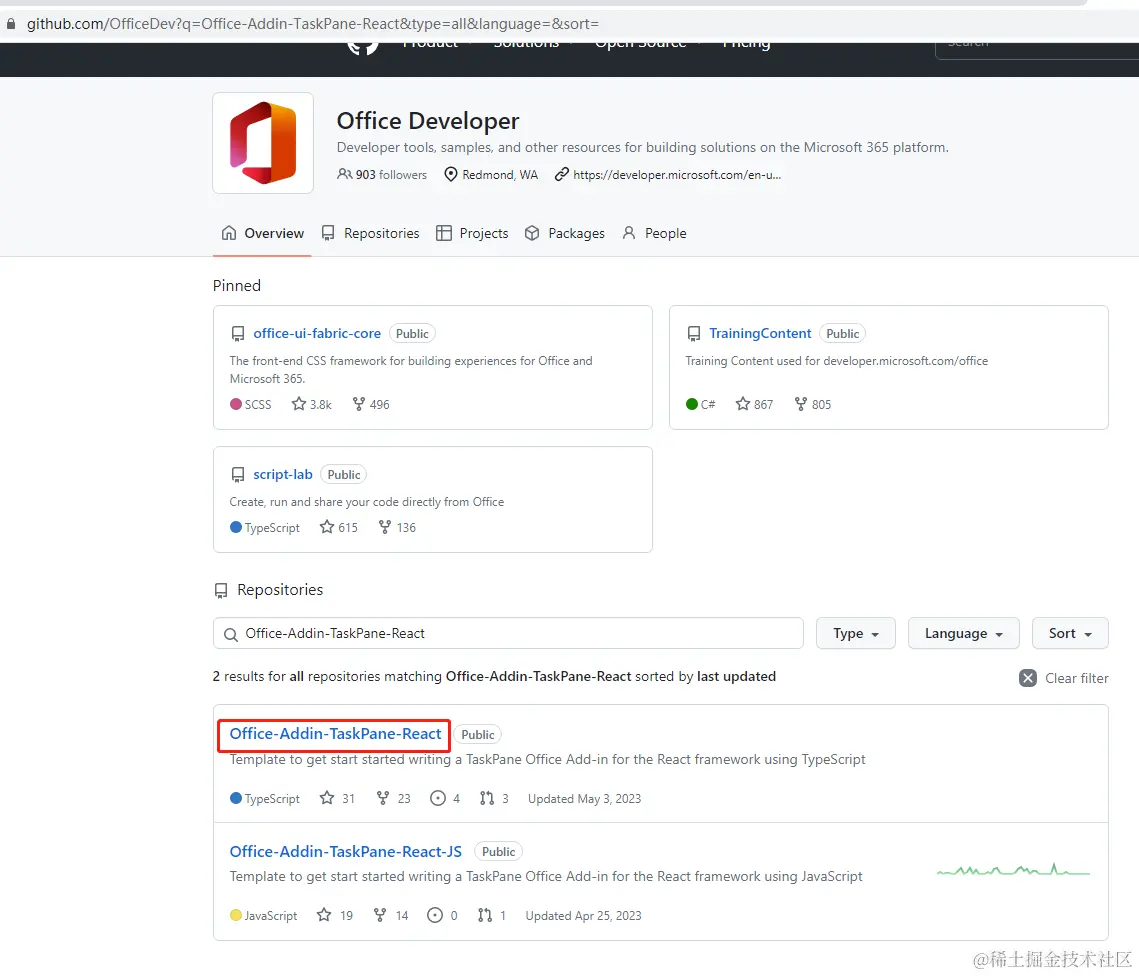Expand the Language filter dropdown
This screenshot has width=1139, height=976.
(x=964, y=633)
